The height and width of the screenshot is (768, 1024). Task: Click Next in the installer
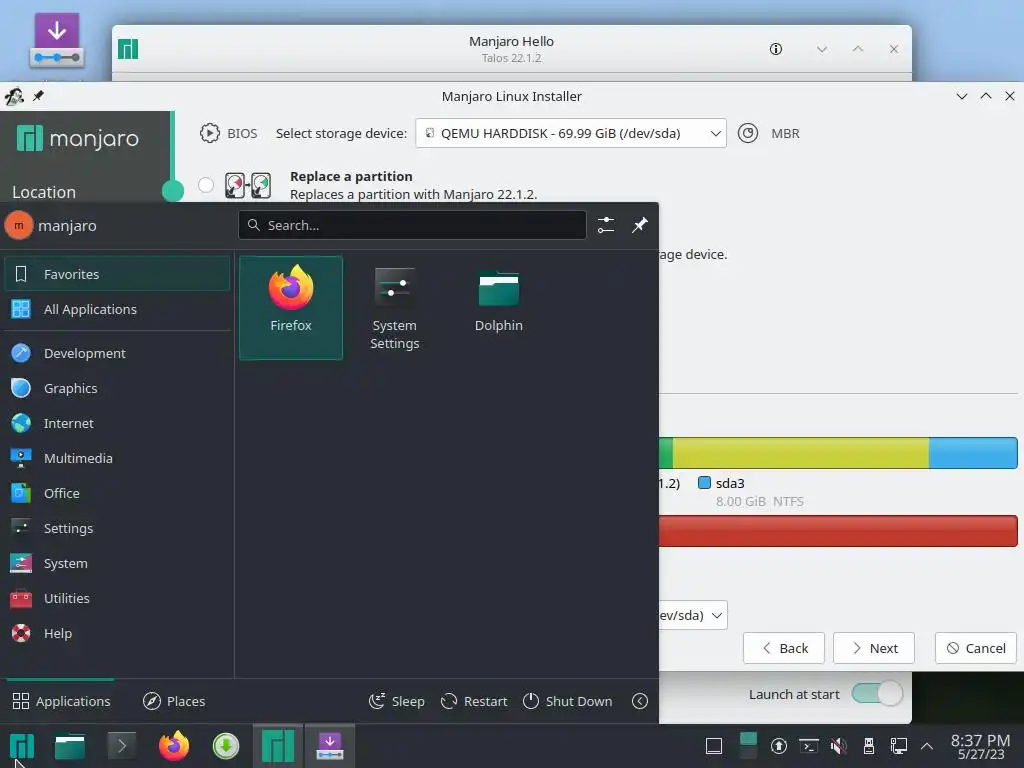tap(874, 648)
